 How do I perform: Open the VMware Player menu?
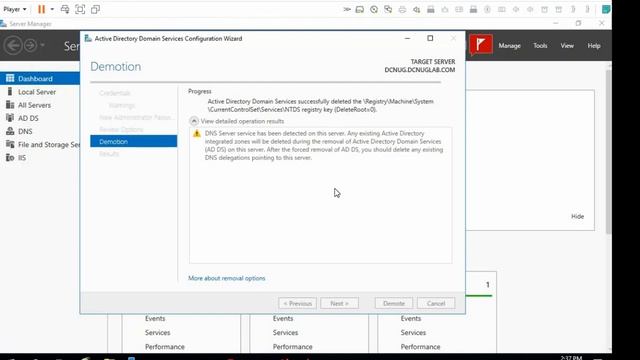point(15,9)
